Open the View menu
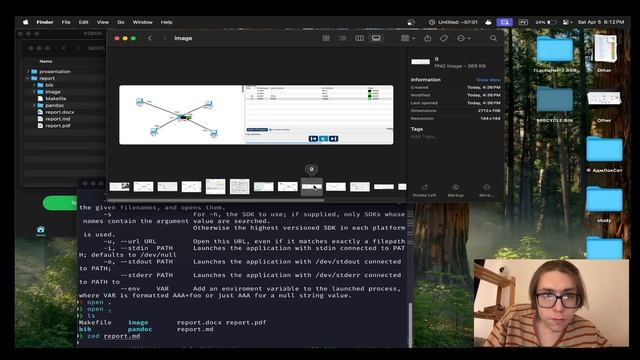This screenshot has height=360, width=640. coord(102,22)
